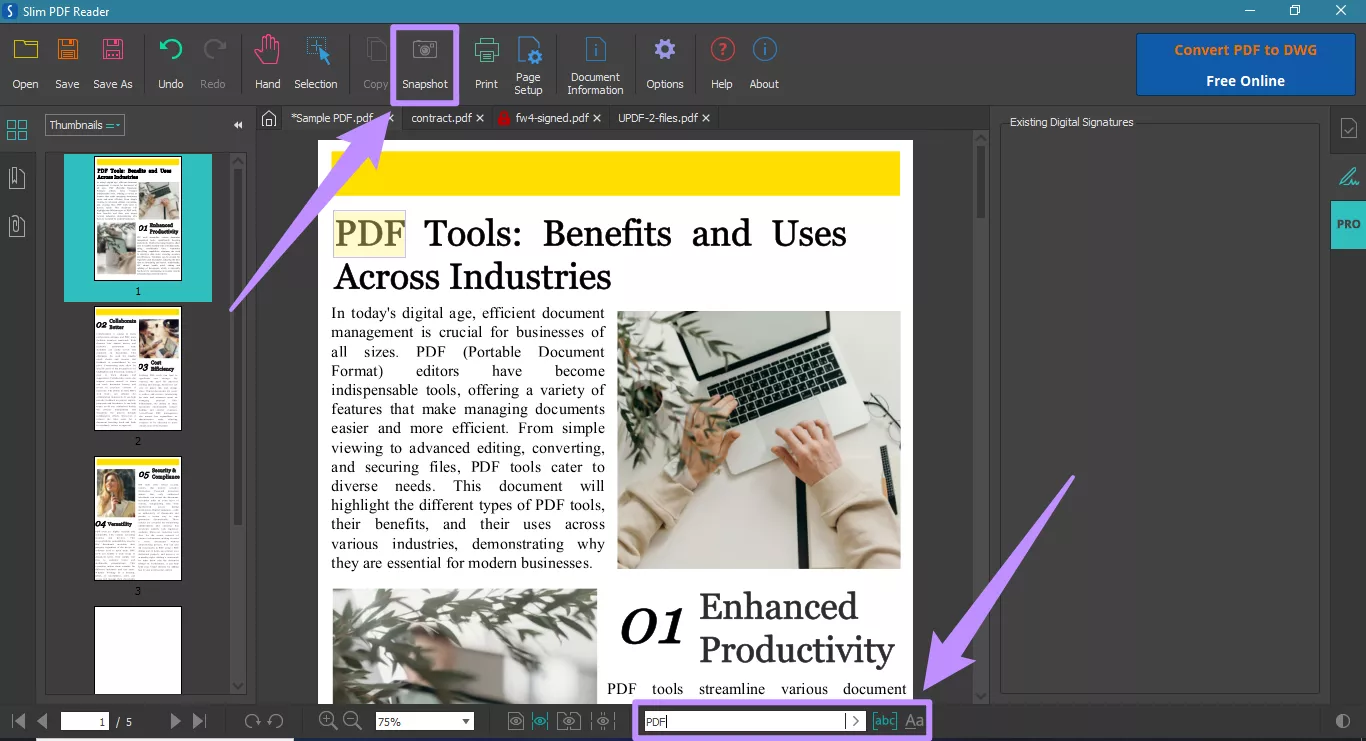This screenshot has width=1366, height=741.
Task: Open the zoom level dropdown
Action: point(464,720)
